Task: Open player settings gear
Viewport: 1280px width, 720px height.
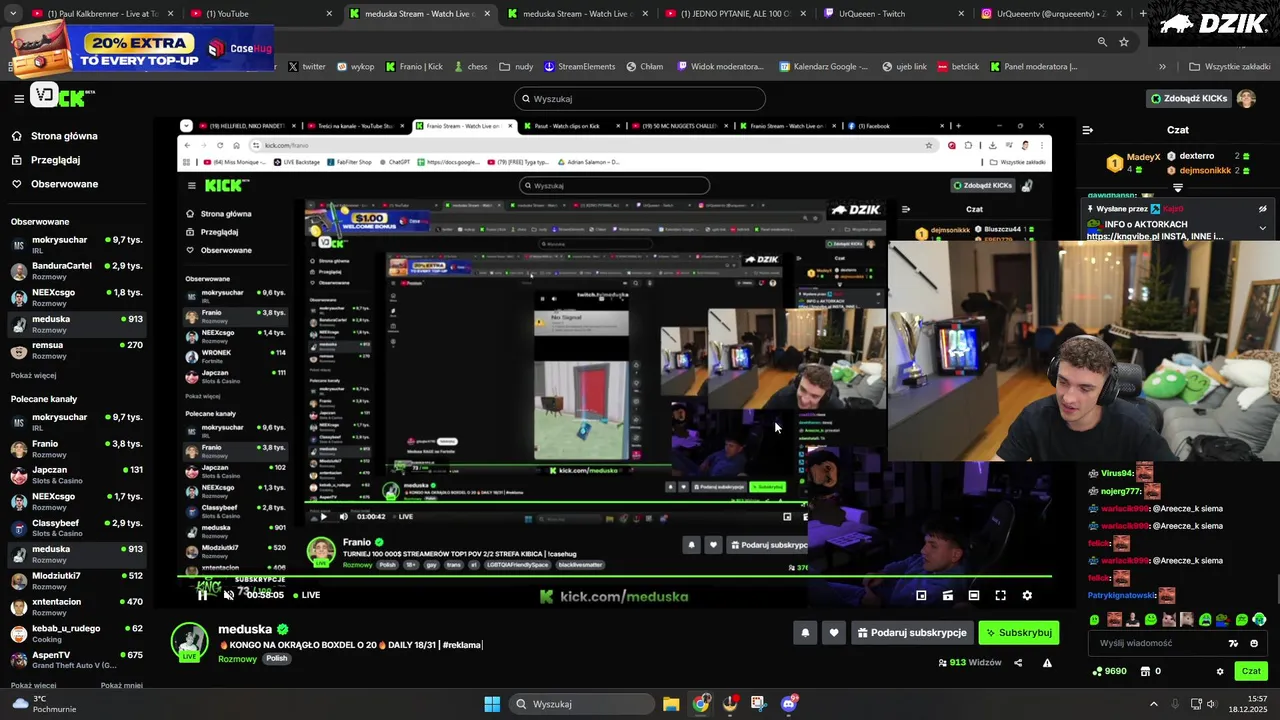Action: 1027,595
